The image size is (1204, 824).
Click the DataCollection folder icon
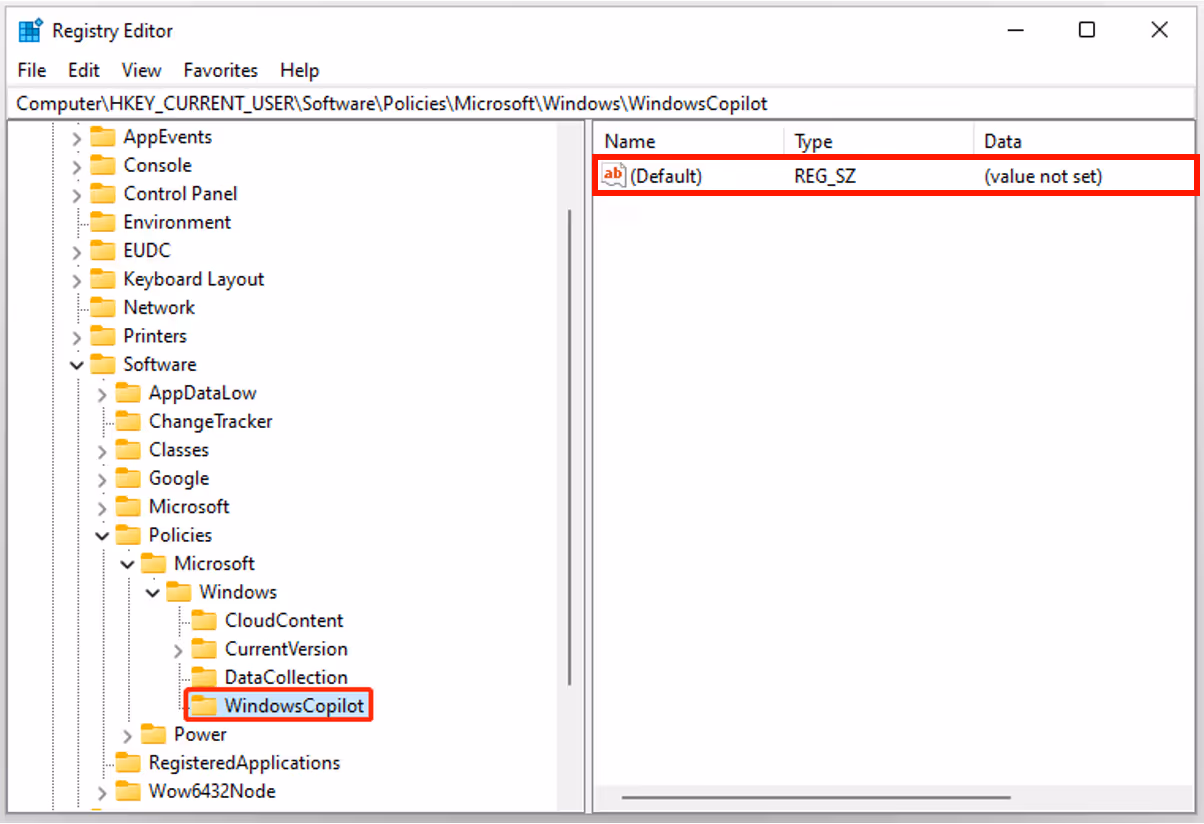tap(204, 677)
